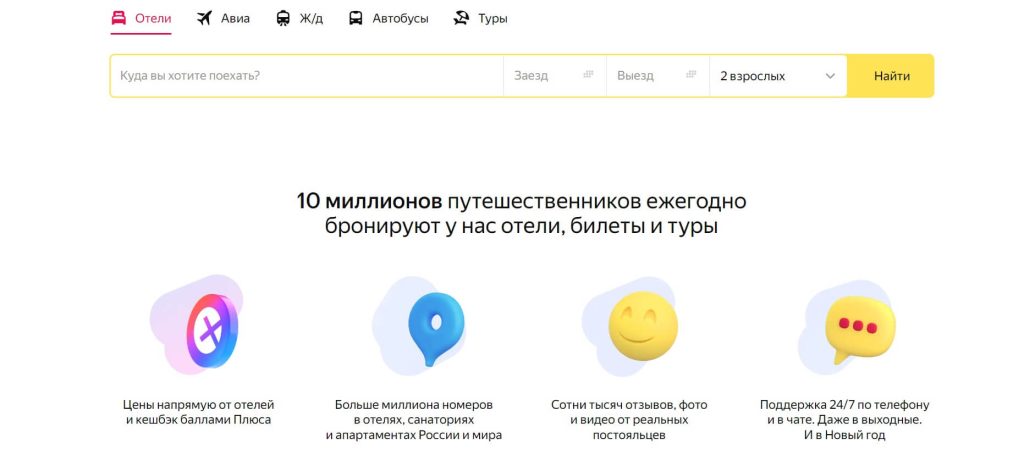The width and height of the screenshot is (1024, 466).
Task: Click the chevron next to '2 взрослых'
Action: click(x=830, y=76)
